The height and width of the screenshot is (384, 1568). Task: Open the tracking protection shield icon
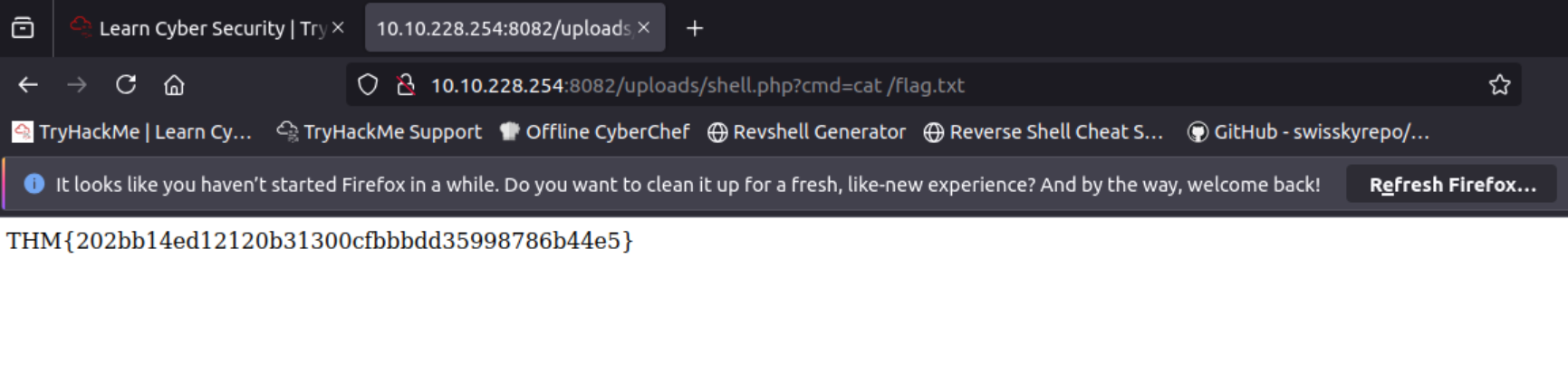pyautogui.click(x=368, y=85)
